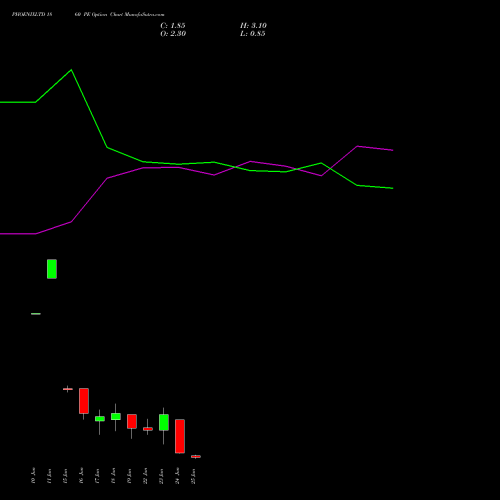The image size is (500, 500).
Task: Select the red candle above 16 Jun
Action: (84, 401)
